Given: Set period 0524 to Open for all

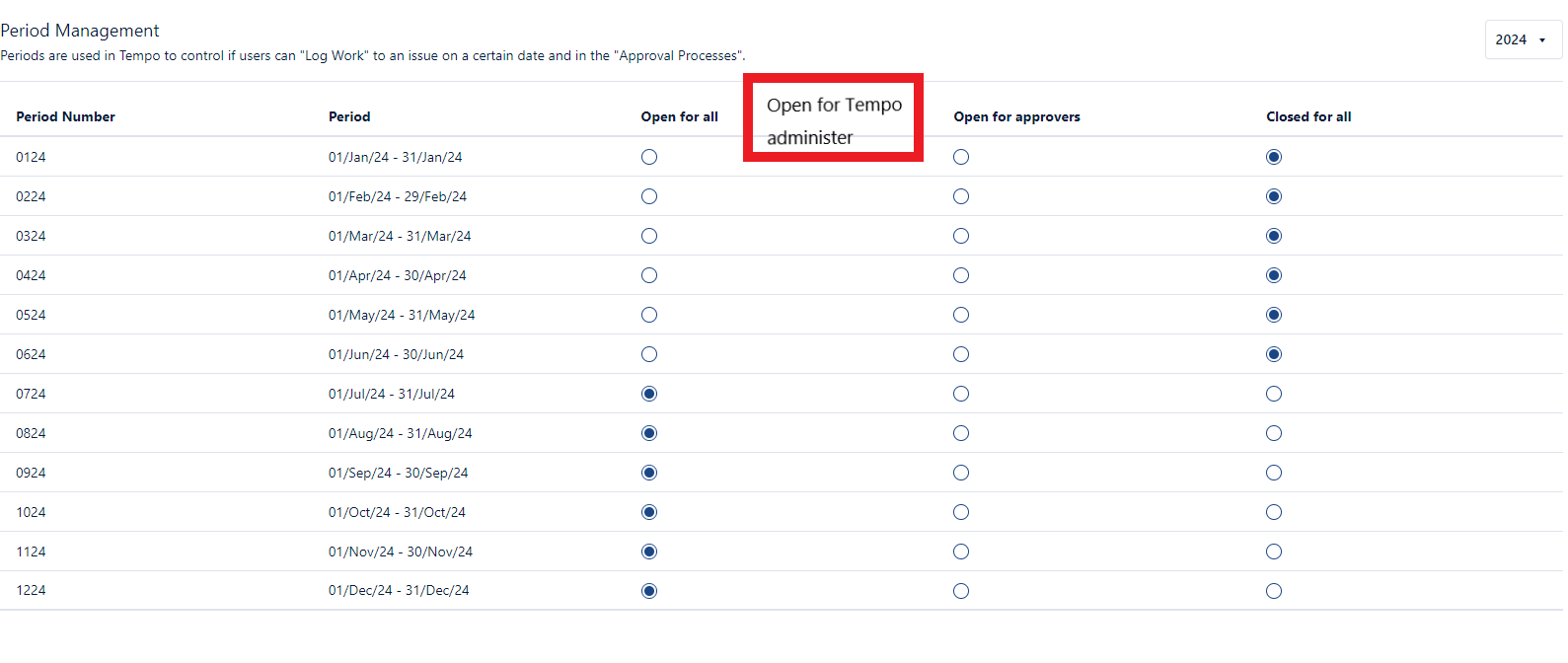Looking at the screenshot, I should (x=649, y=315).
